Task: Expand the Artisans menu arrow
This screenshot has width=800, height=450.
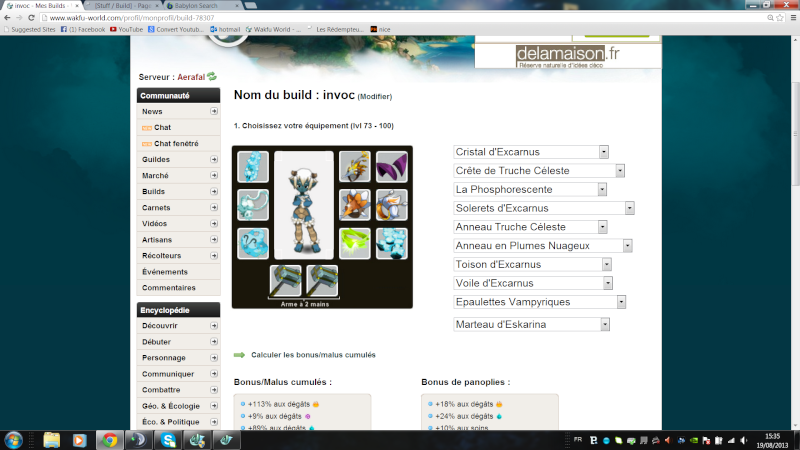Action: [x=214, y=240]
